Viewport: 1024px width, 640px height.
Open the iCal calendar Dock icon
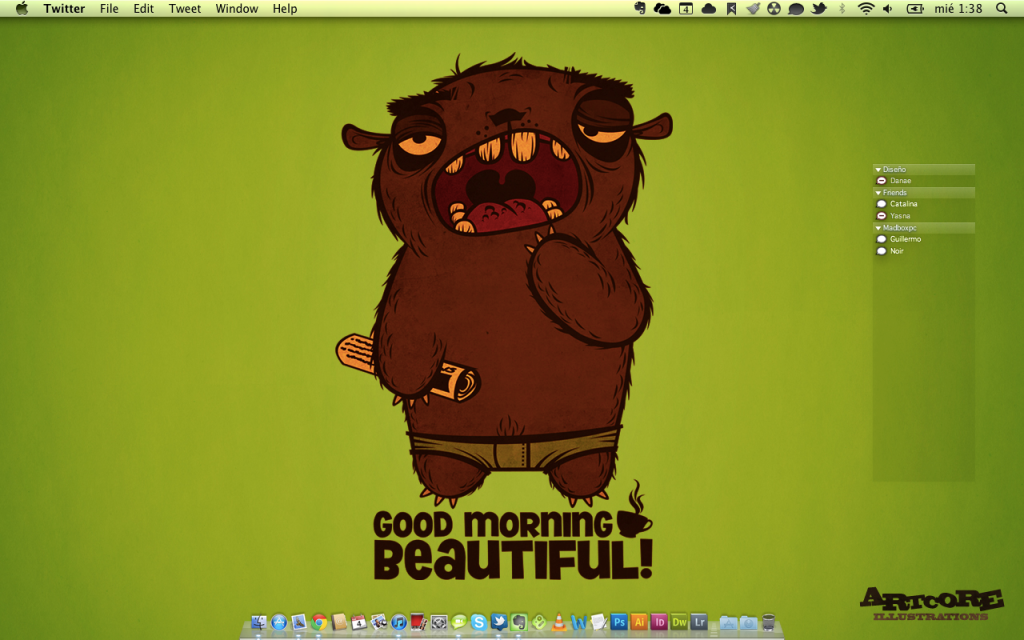[359, 622]
